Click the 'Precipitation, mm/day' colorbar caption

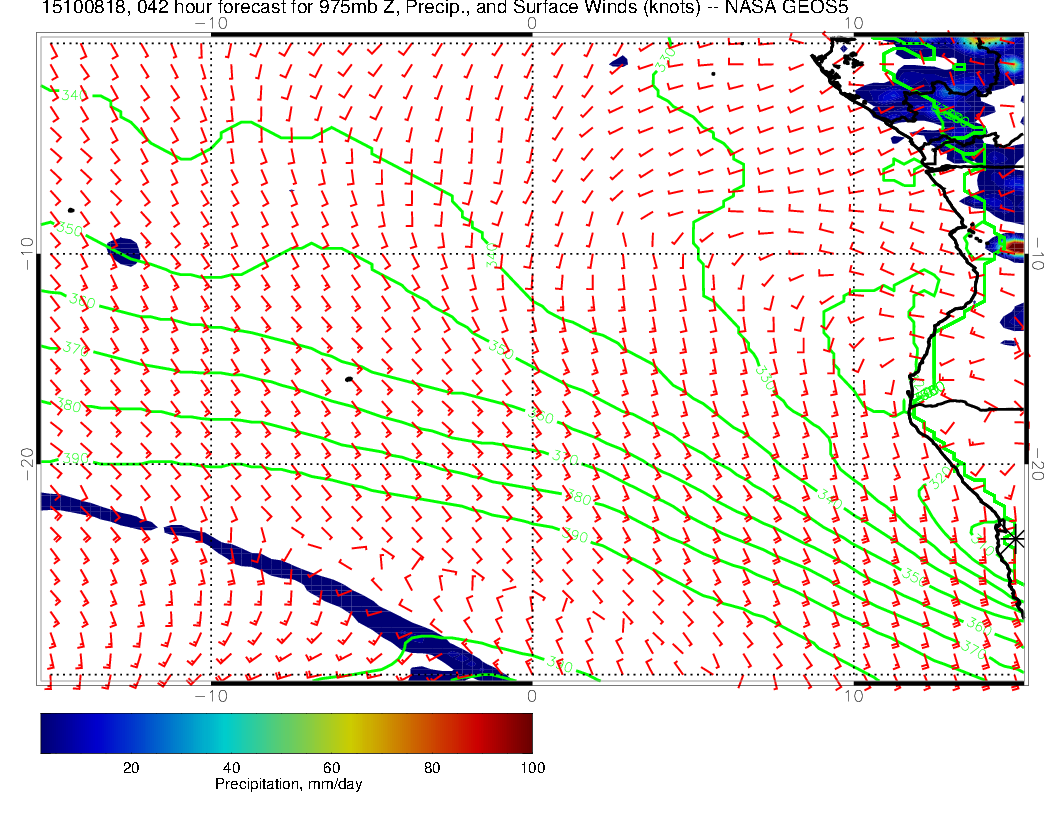288,784
